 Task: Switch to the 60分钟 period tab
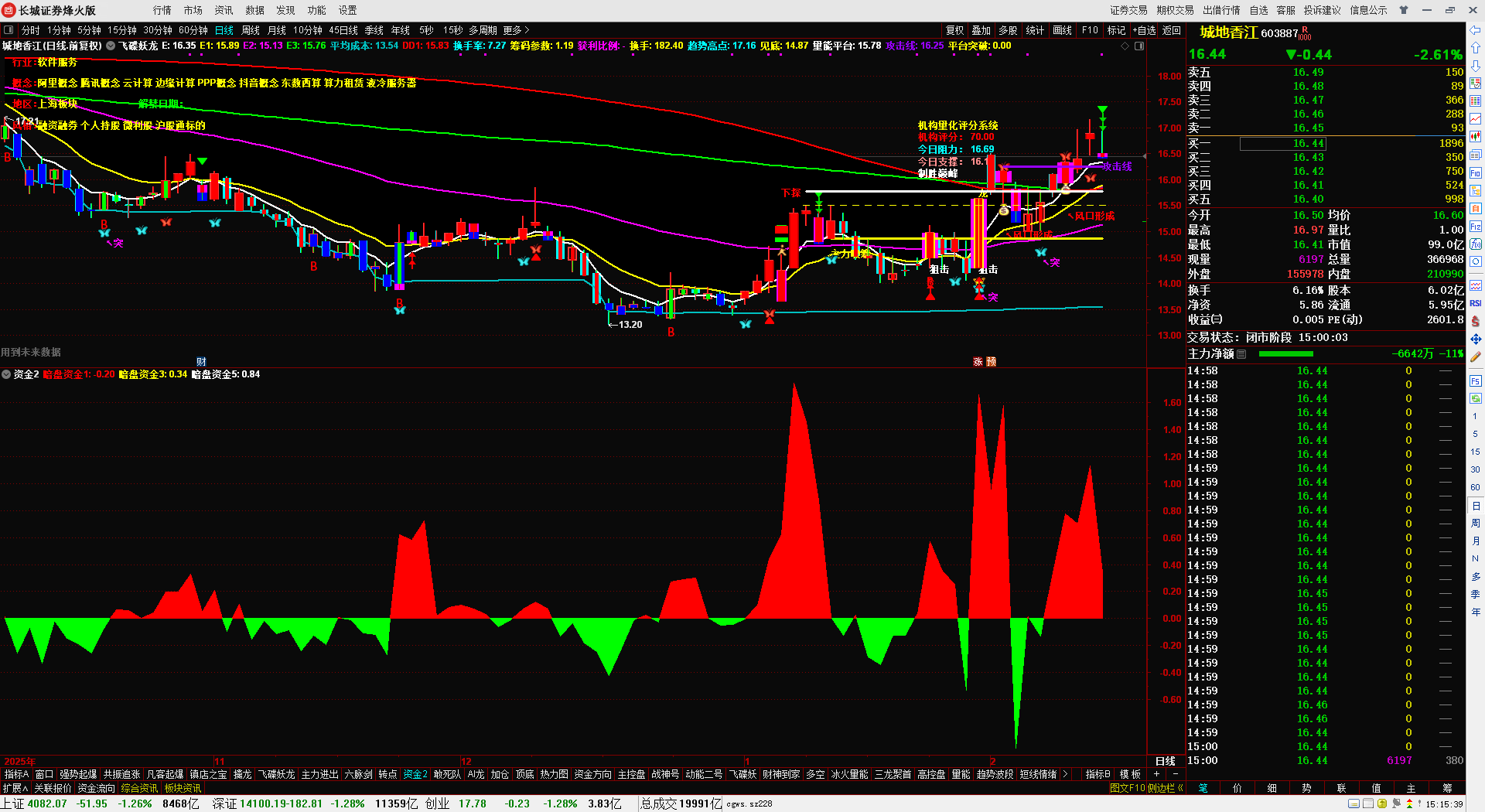[193, 30]
